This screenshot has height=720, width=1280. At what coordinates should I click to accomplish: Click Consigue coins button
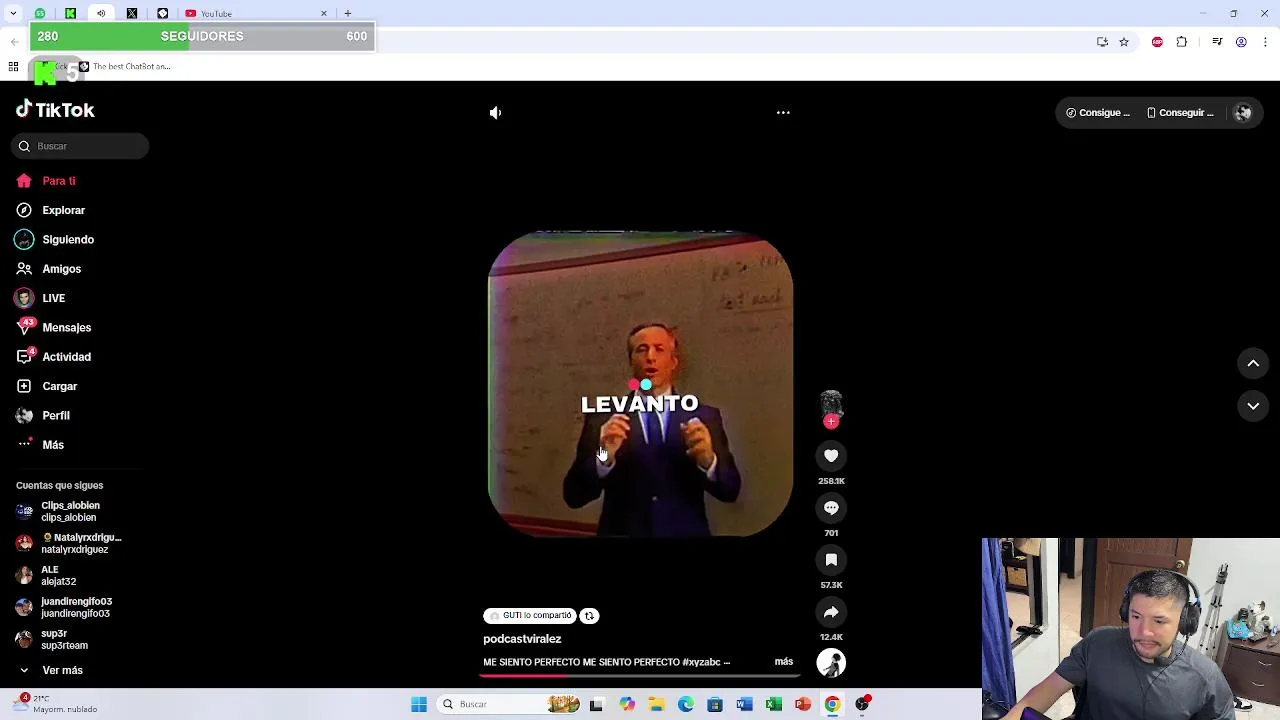pos(1097,113)
